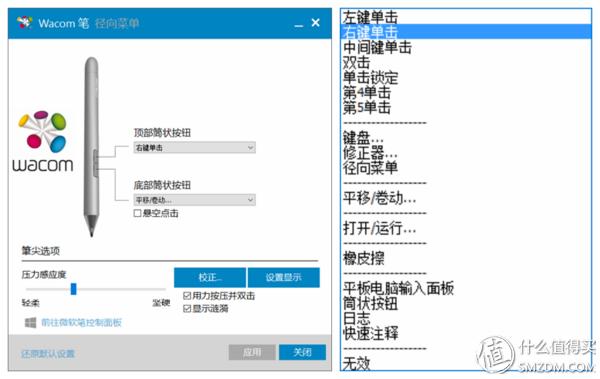Image resolution: width=600 pixels, height=379 pixels.
Task: Open the 顶部筒状按钮 dropdown
Action: click(194, 148)
